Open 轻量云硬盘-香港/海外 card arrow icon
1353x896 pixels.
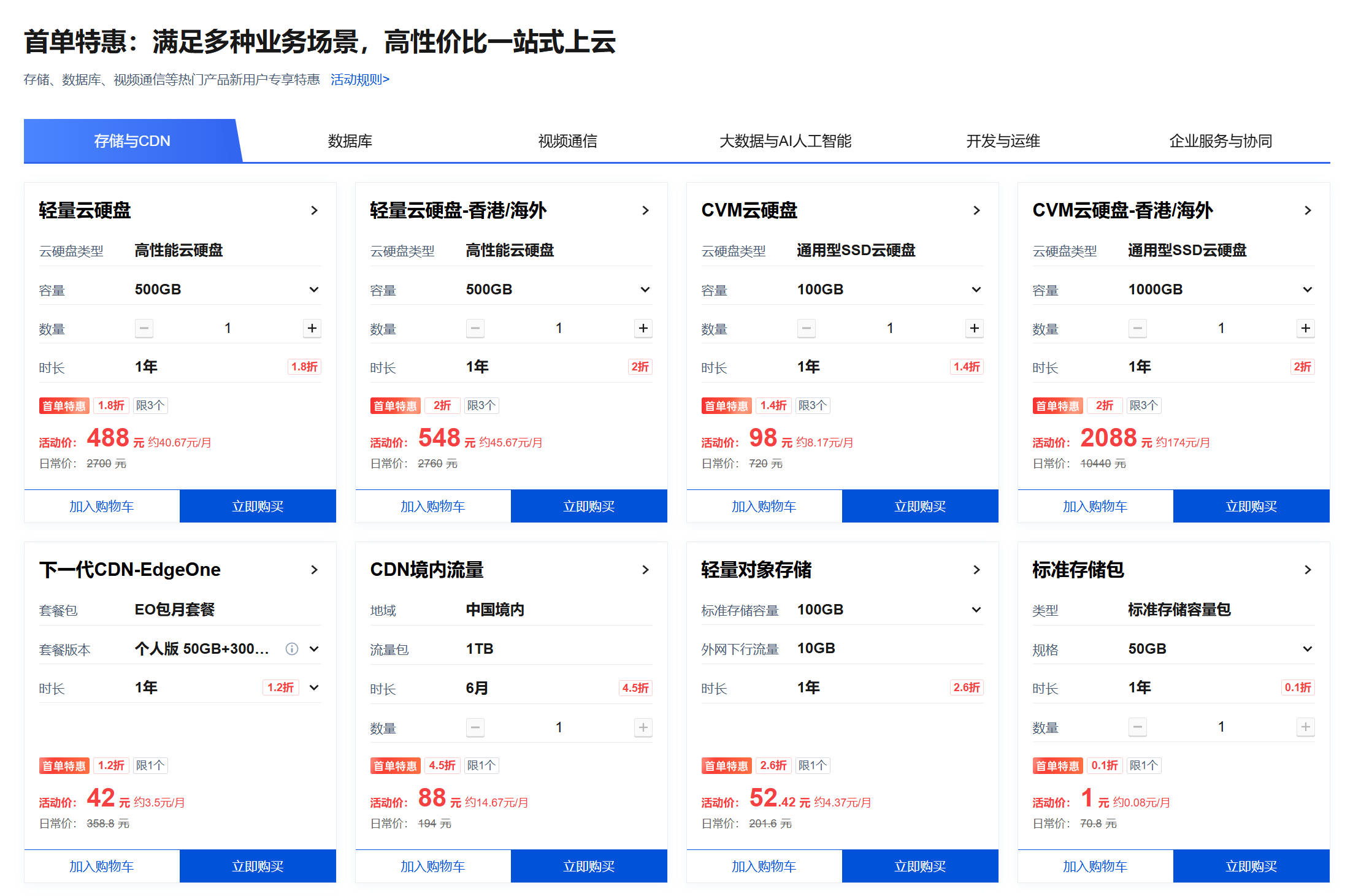[x=645, y=210]
